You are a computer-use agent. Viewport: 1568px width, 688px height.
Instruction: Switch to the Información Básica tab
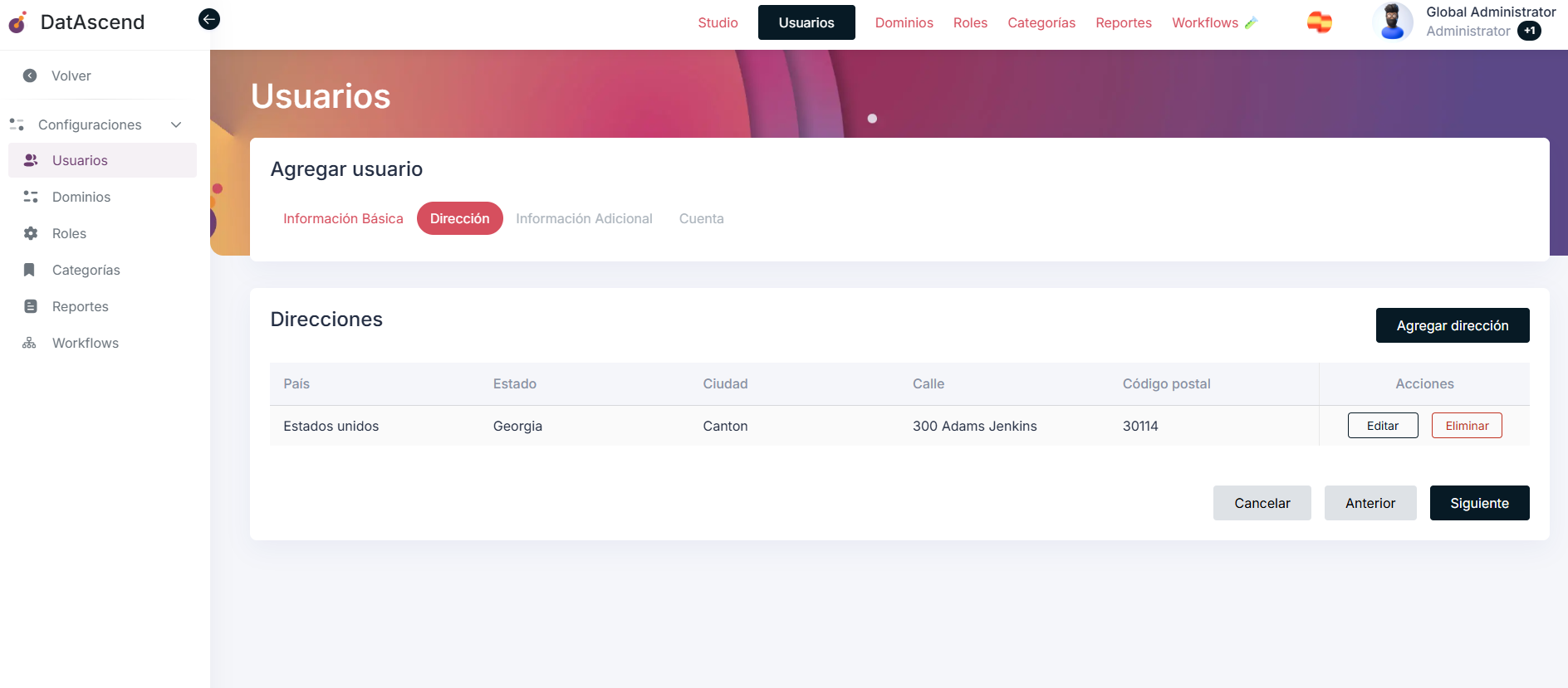[343, 218]
